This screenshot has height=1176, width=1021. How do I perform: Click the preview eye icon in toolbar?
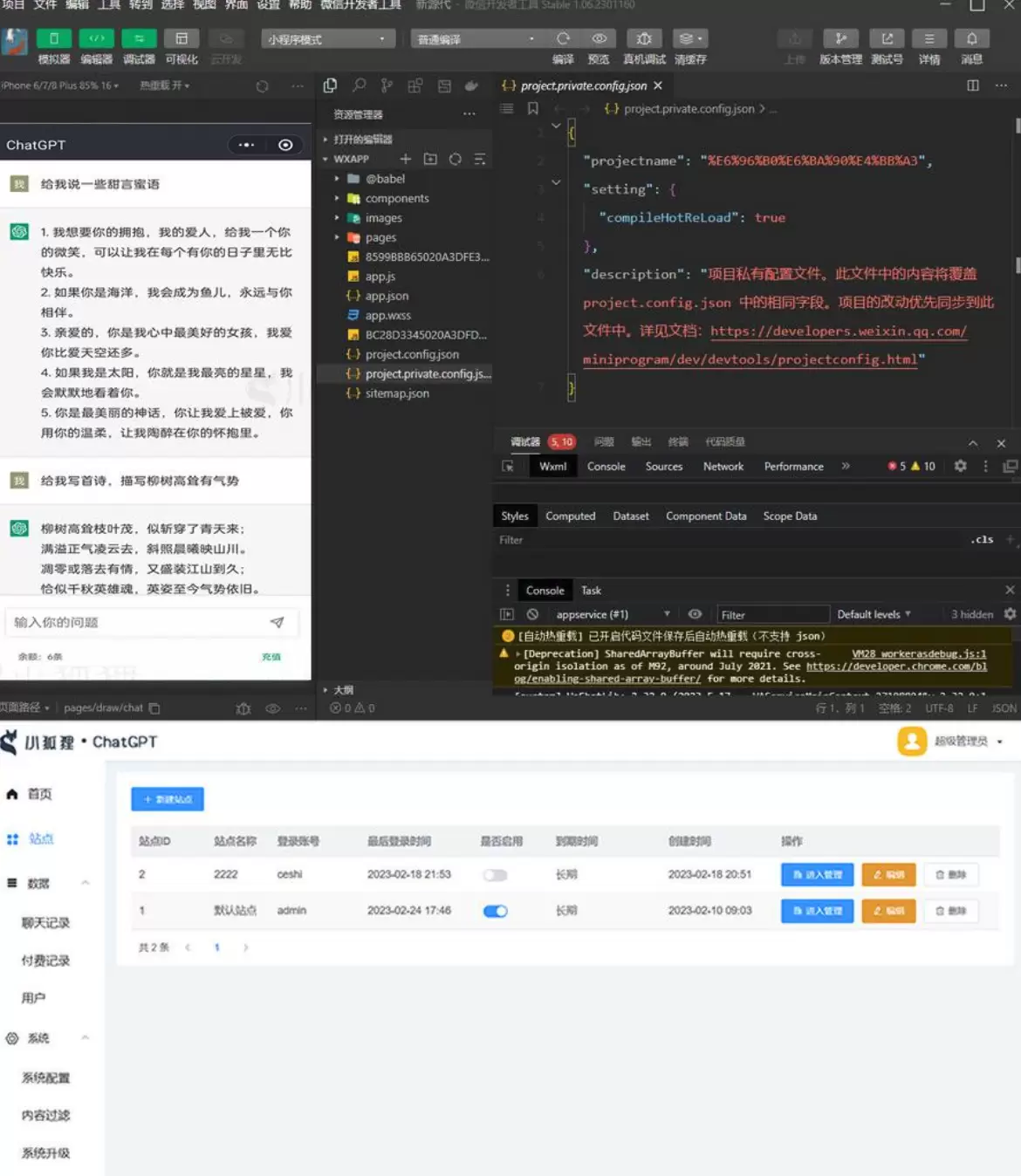[x=599, y=38]
